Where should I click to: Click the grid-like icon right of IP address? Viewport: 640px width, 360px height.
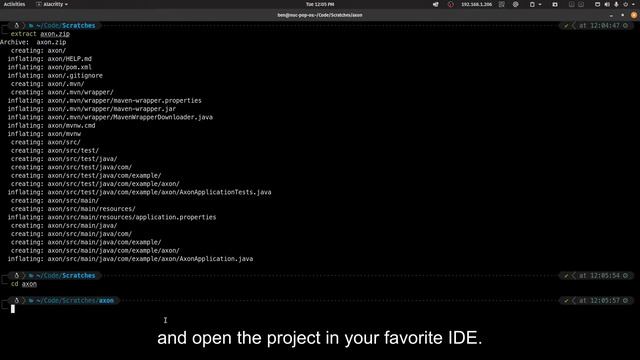(x=502, y=4)
